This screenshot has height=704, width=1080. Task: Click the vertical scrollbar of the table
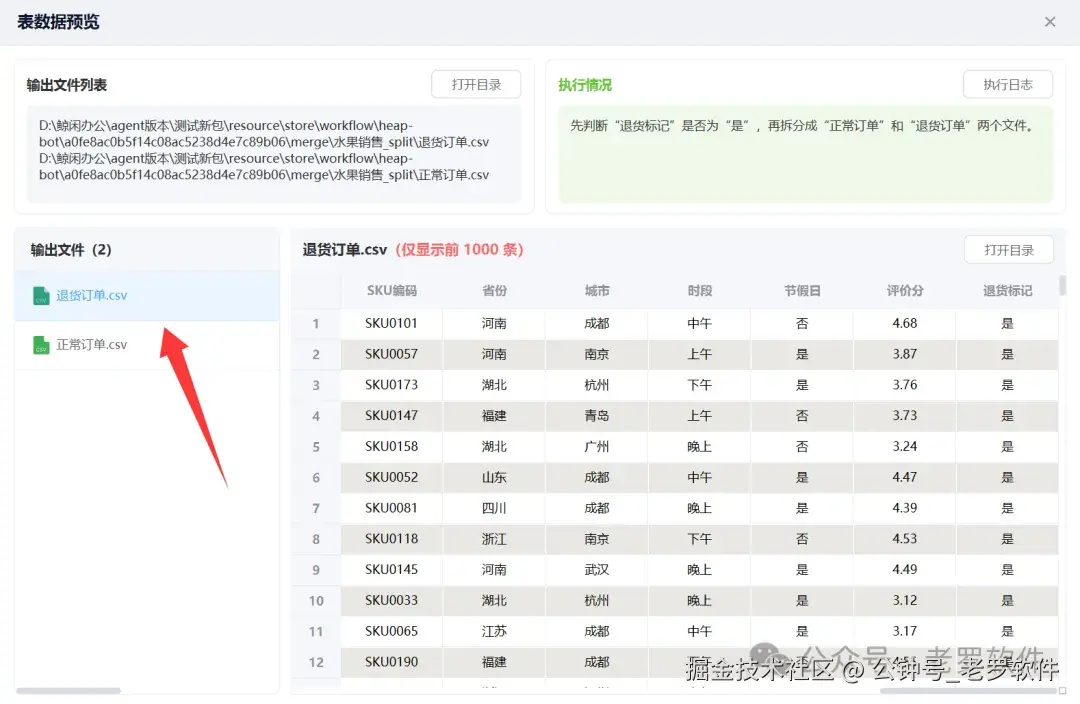point(1063,285)
